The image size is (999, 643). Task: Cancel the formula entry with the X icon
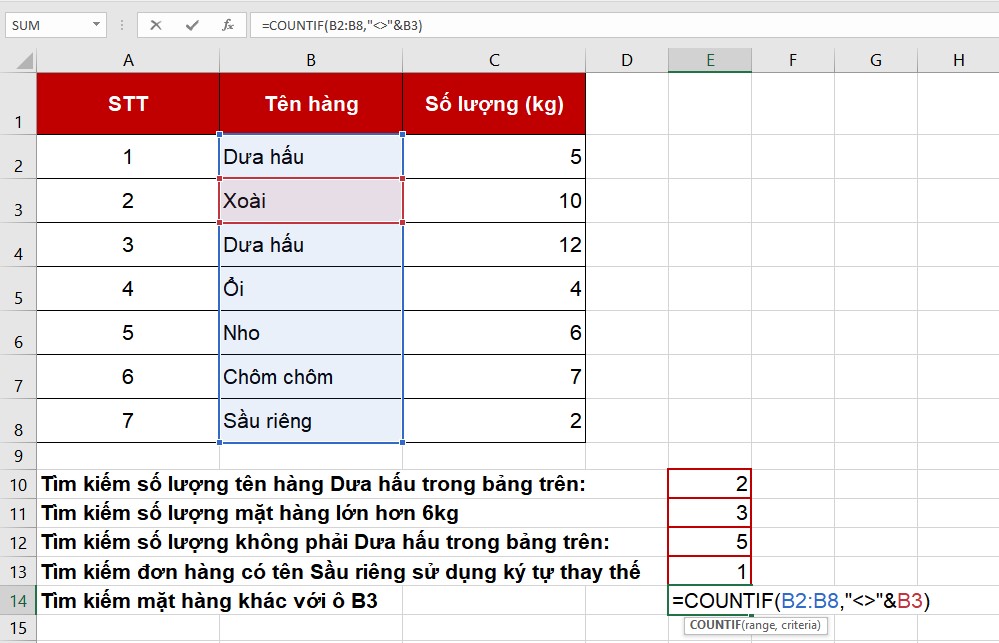(x=155, y=25)
